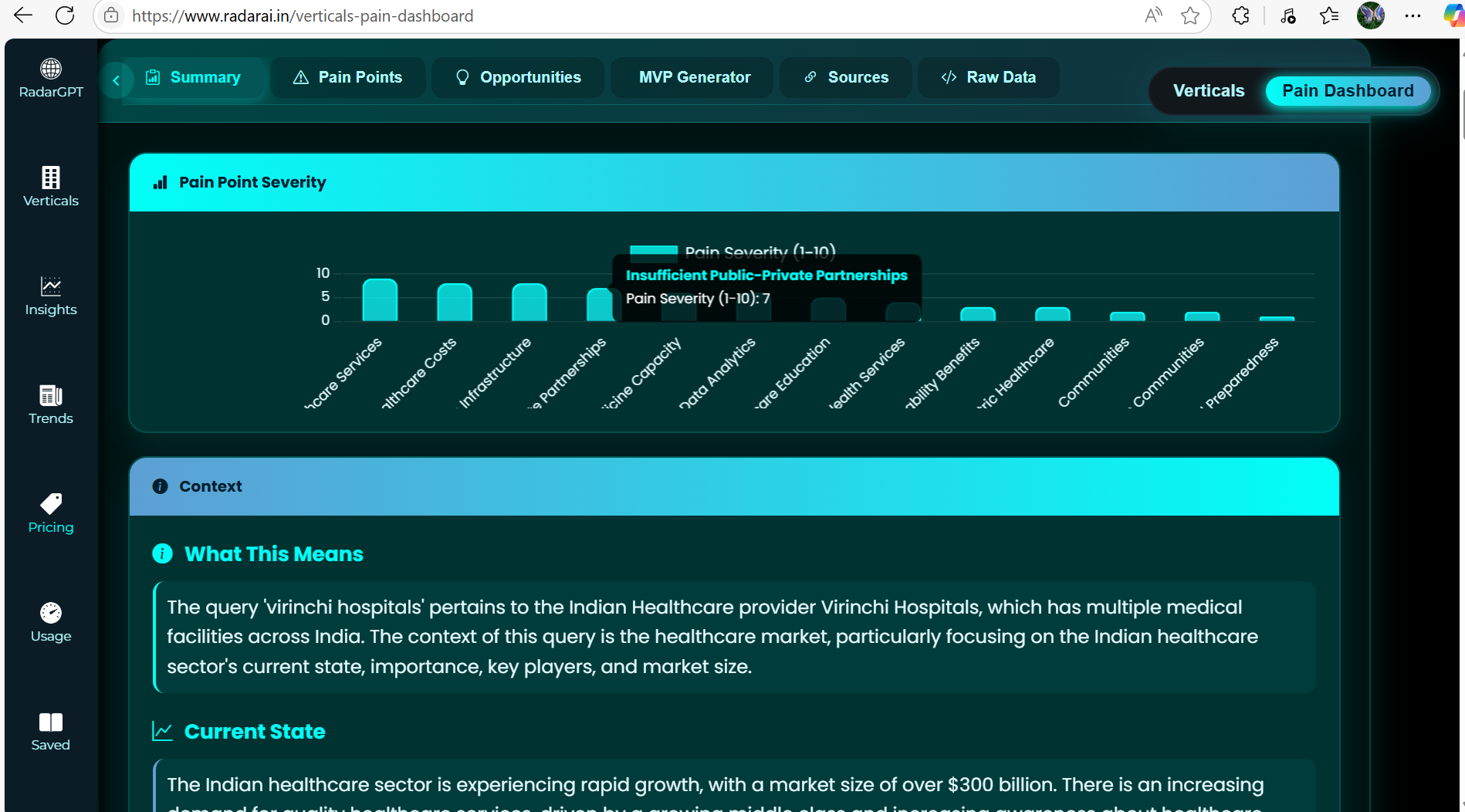
Task: Click the music-note icon in the browser toolbar
Action: coord(1287,15)
